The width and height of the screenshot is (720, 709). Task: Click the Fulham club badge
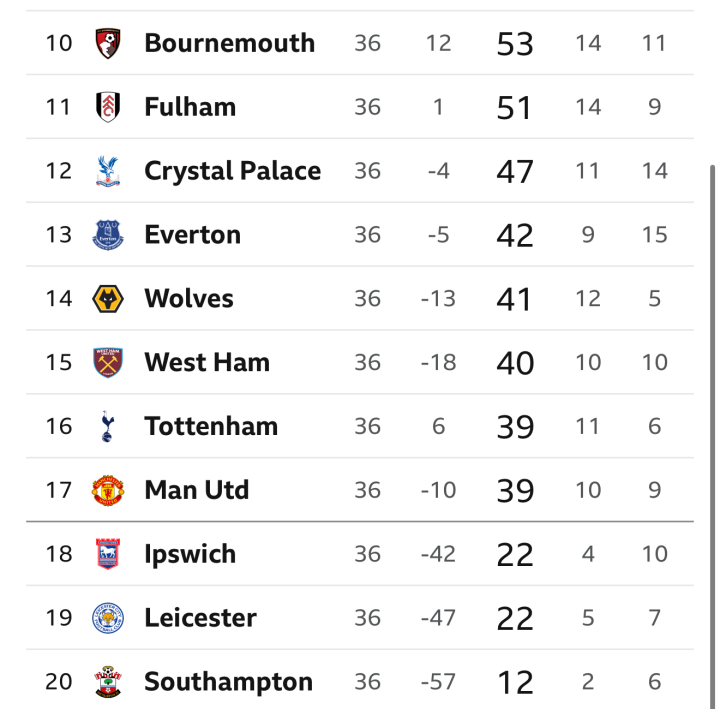coord(108,107)
